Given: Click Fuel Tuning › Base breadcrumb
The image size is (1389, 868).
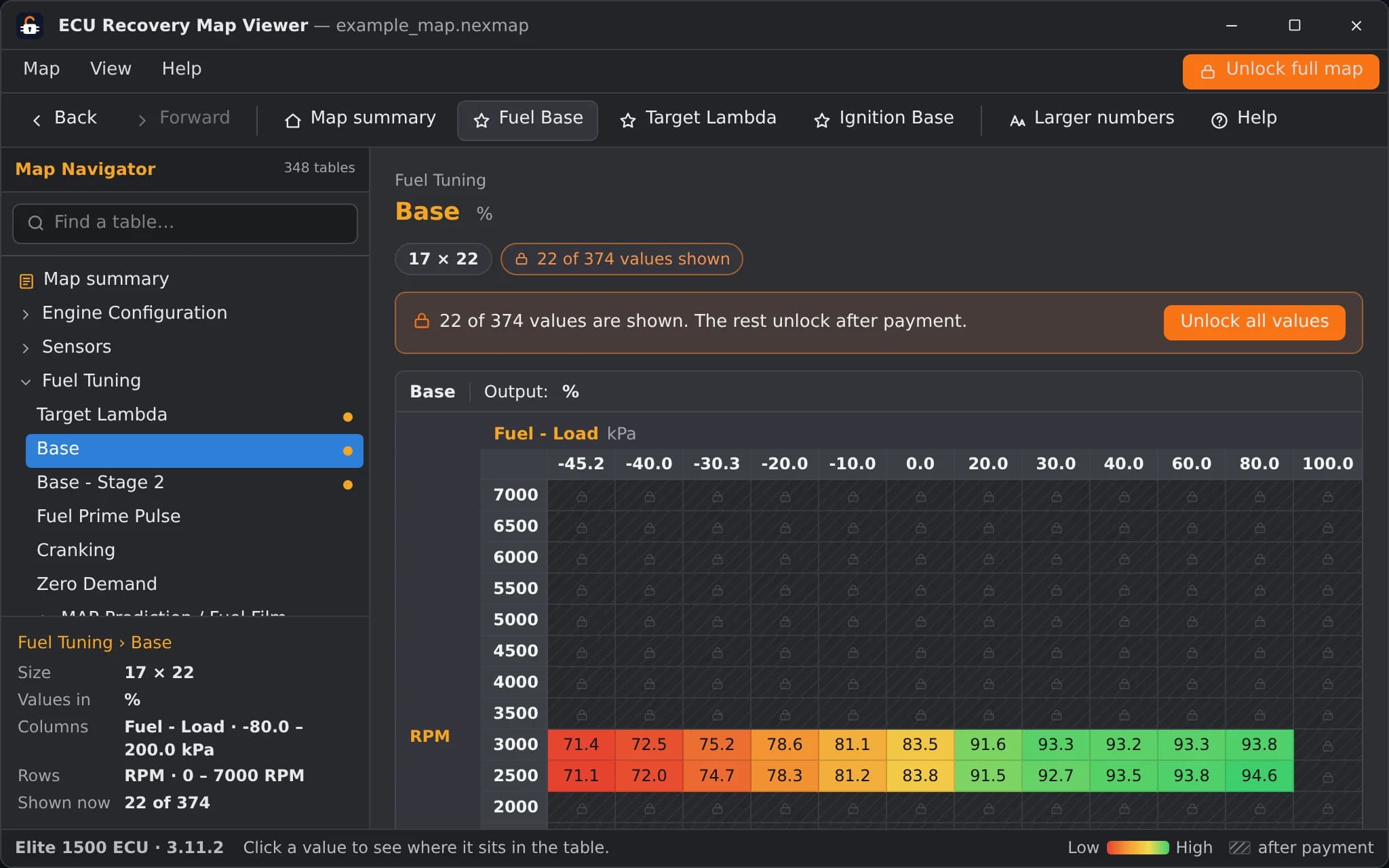Looking at the screenshot, I should click(x=94, y=643).
